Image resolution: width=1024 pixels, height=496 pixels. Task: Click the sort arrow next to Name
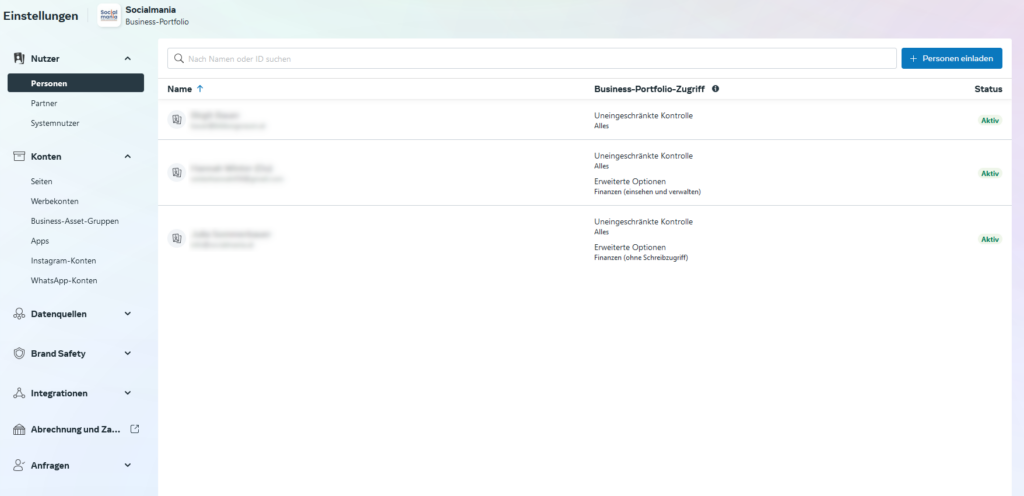[x=200, y=89]
